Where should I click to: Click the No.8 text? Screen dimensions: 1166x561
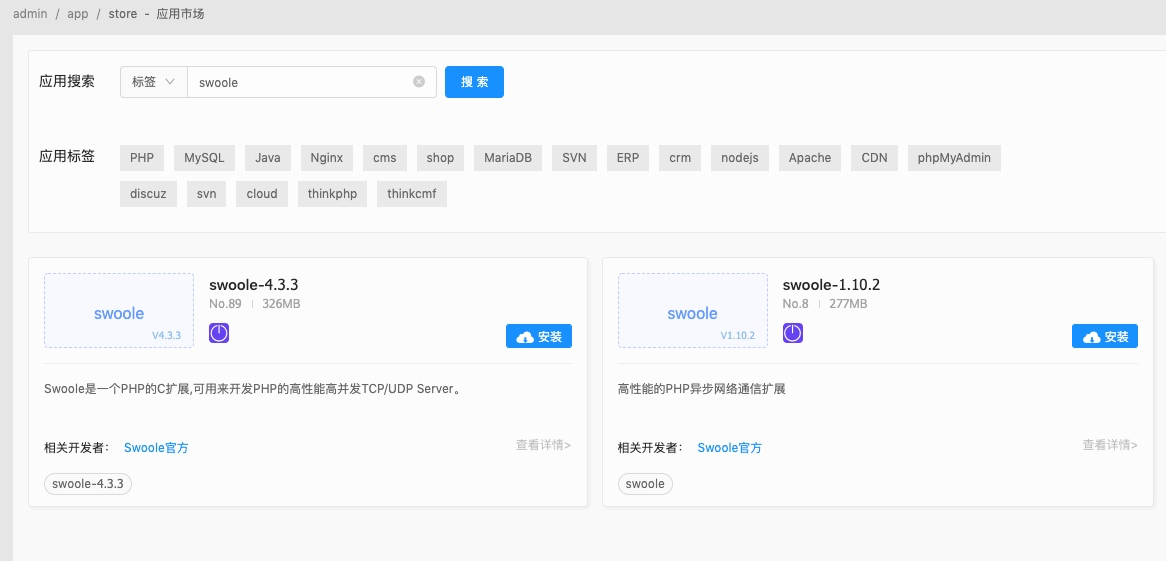click(796, 304)
